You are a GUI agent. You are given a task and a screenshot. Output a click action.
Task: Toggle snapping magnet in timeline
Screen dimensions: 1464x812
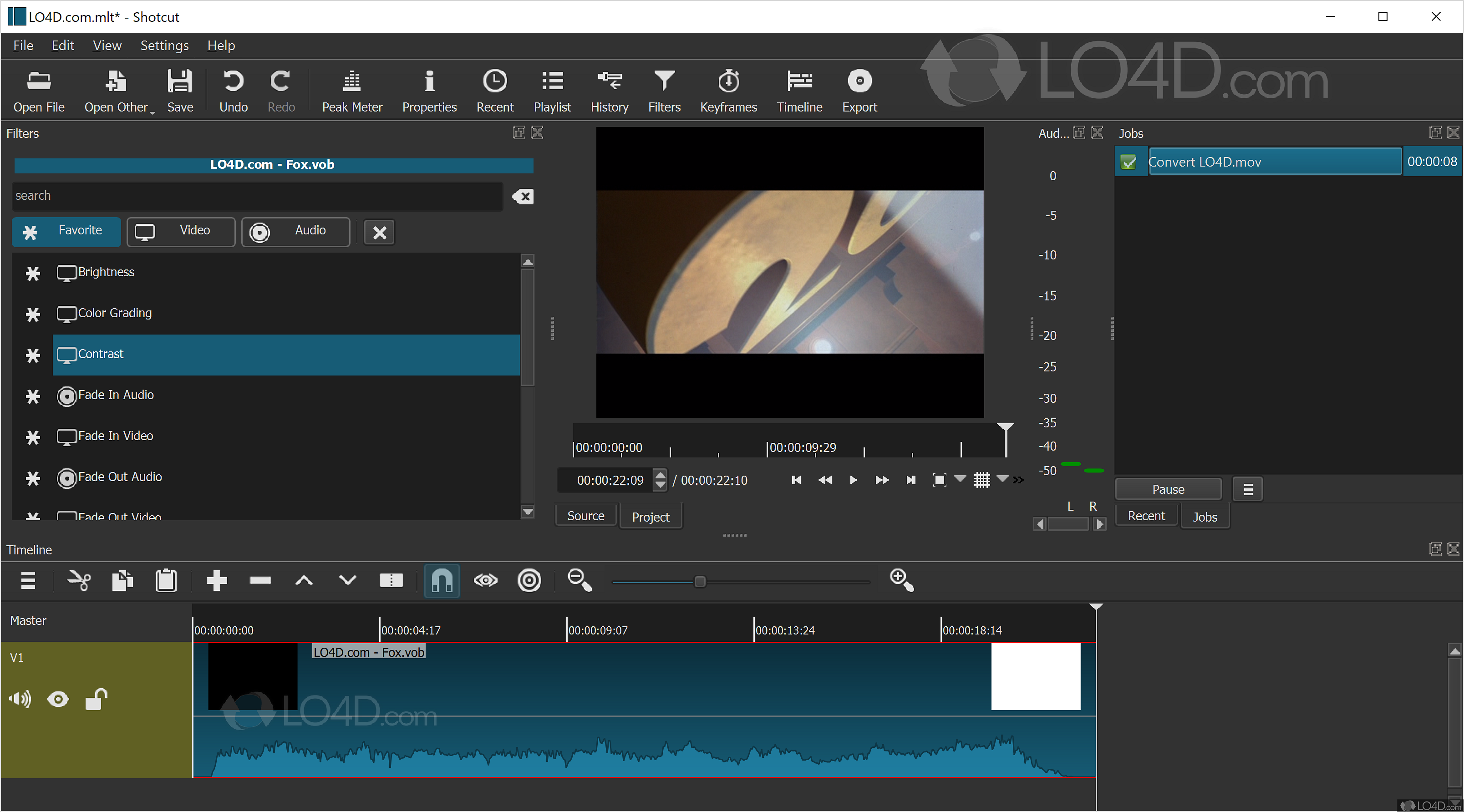(442, 580)
